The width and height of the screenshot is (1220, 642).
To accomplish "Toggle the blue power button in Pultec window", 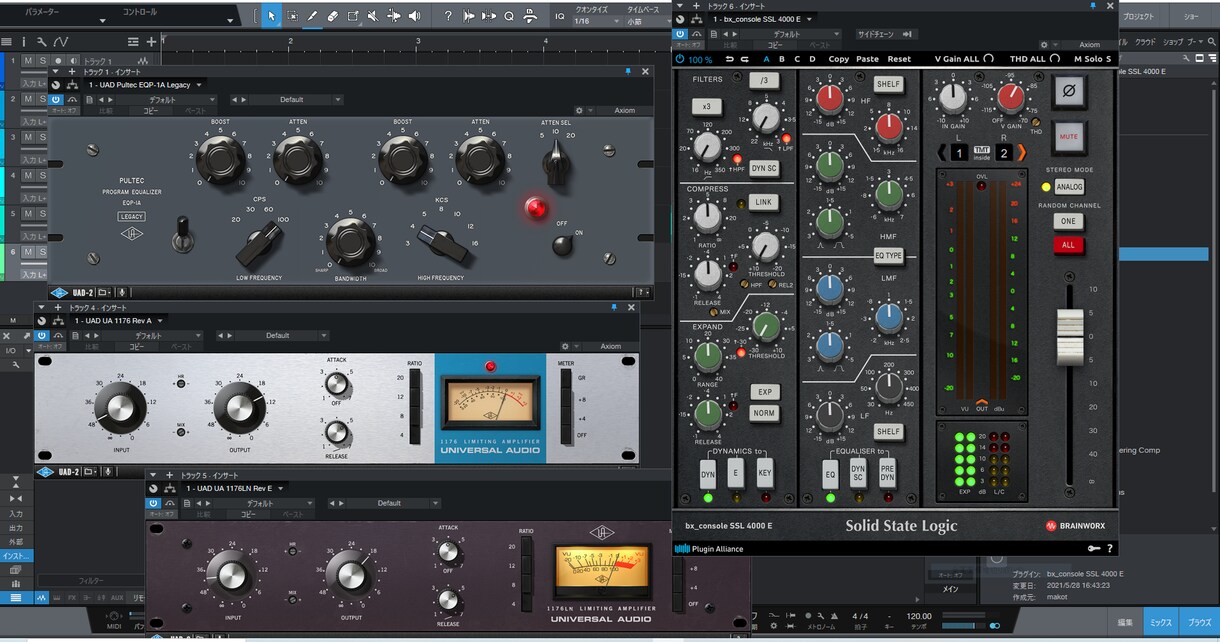I will click(x=56, y=100).
